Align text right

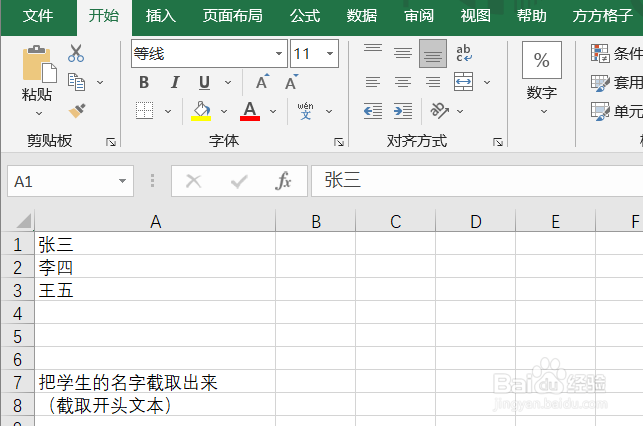coord(433,82)
